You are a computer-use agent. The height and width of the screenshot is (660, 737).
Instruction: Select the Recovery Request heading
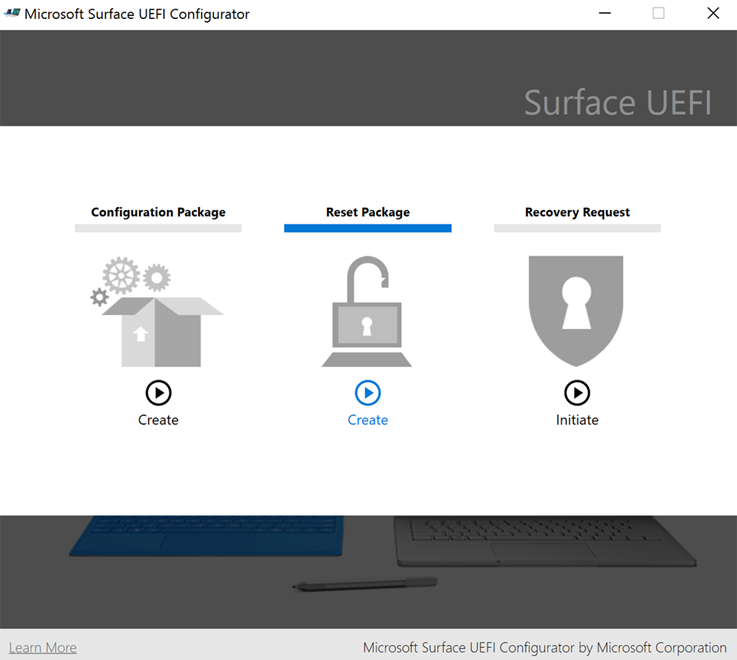pyautogui.click(x=577, y=212)
